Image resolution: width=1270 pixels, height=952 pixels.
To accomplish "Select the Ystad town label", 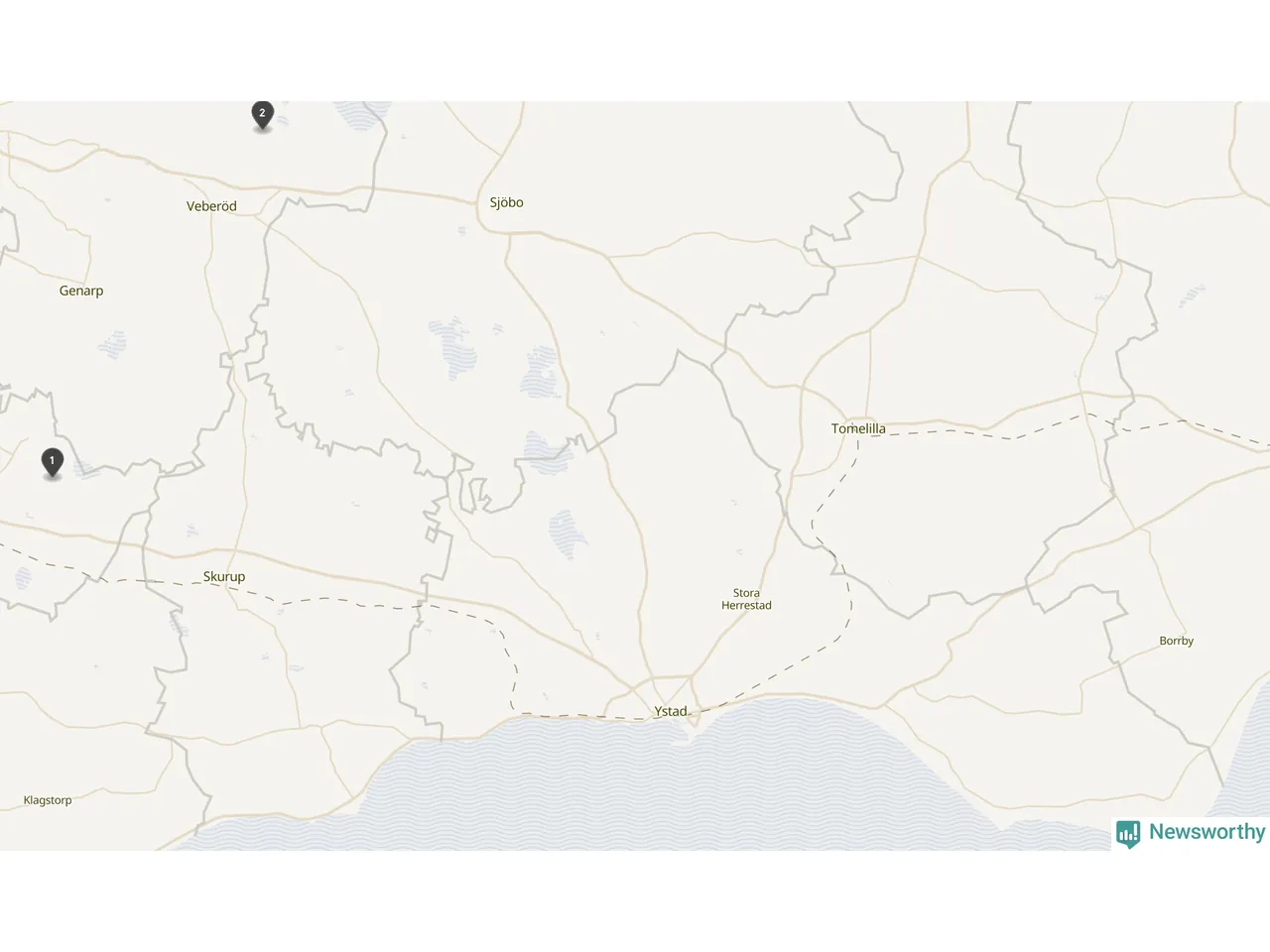I will (x=671, y=711).
